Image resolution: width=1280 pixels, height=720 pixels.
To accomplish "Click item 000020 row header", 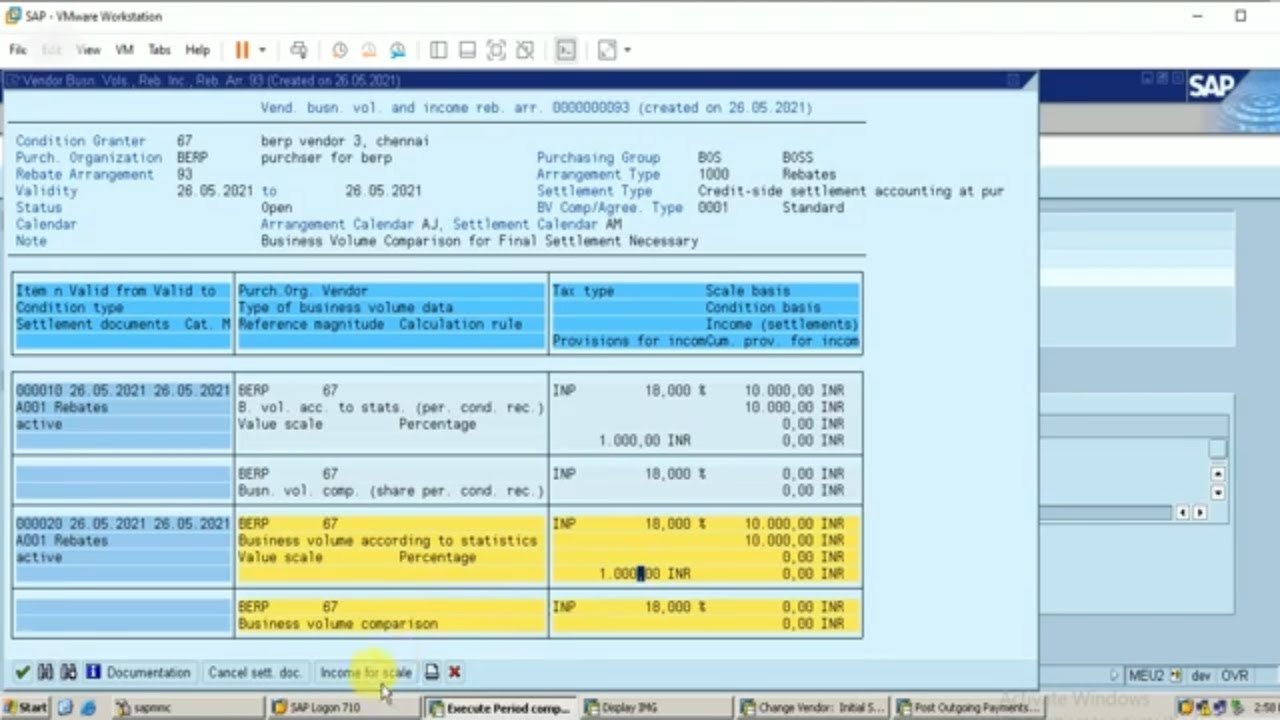I will (x=123, y=524).
